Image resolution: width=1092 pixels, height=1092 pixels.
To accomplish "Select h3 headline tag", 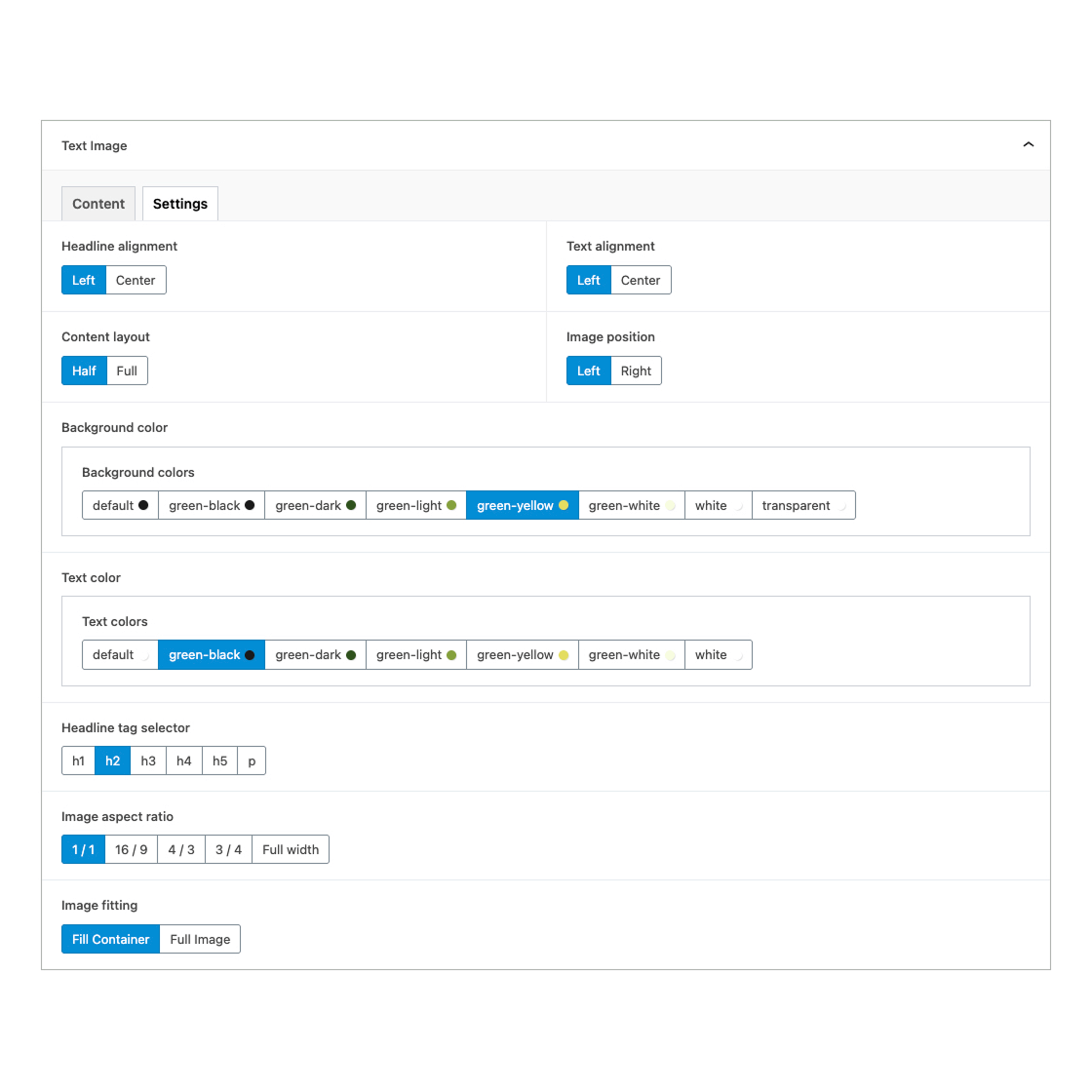I will click(x=148, y=761).
